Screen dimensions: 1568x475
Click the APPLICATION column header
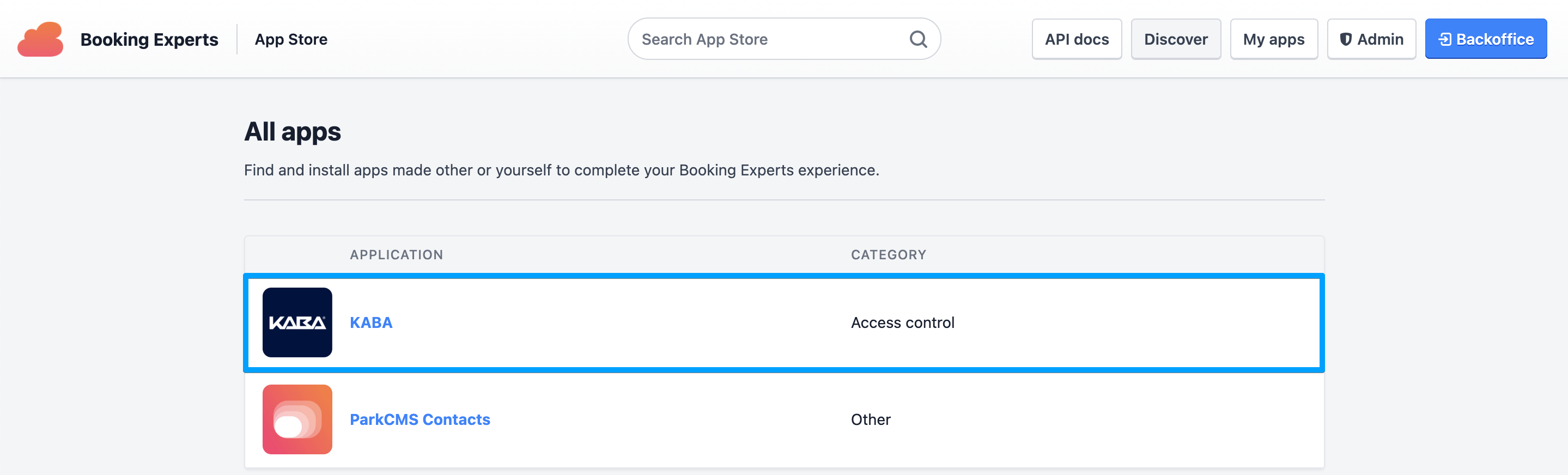[x=396, y=254]
